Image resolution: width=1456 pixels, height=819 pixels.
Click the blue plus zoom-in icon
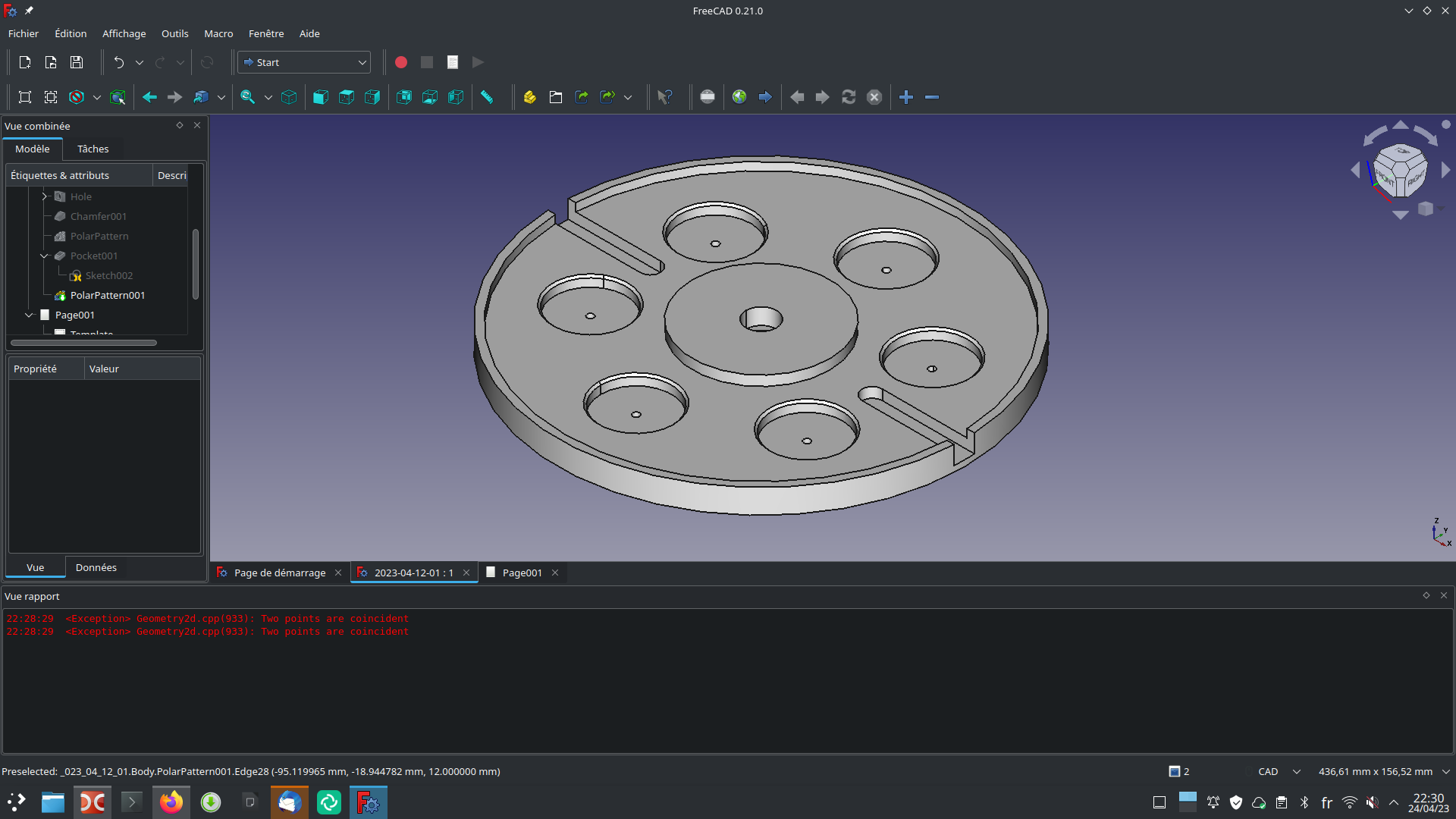click(x=906, y=97)
